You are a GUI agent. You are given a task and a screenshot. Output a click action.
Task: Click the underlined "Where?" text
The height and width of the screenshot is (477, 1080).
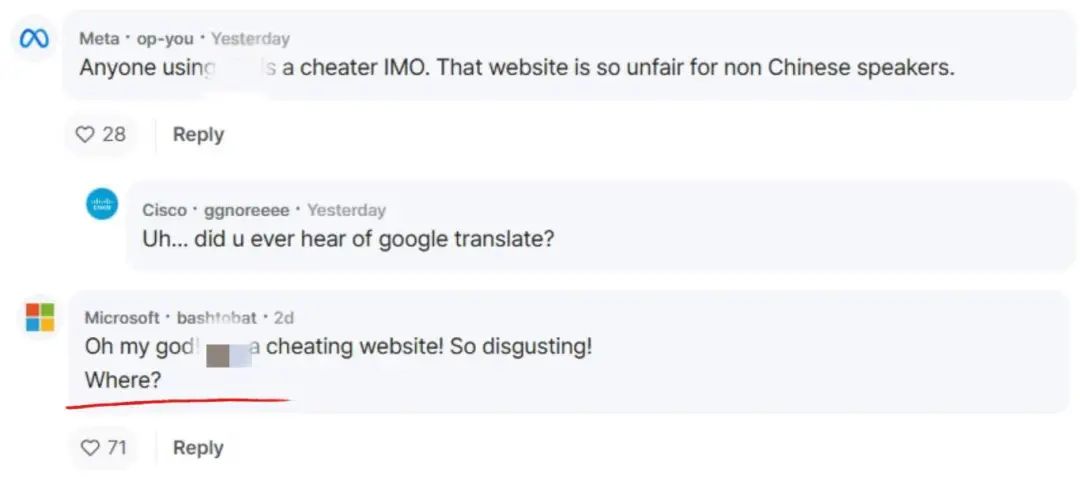click(x=123, y=380)
